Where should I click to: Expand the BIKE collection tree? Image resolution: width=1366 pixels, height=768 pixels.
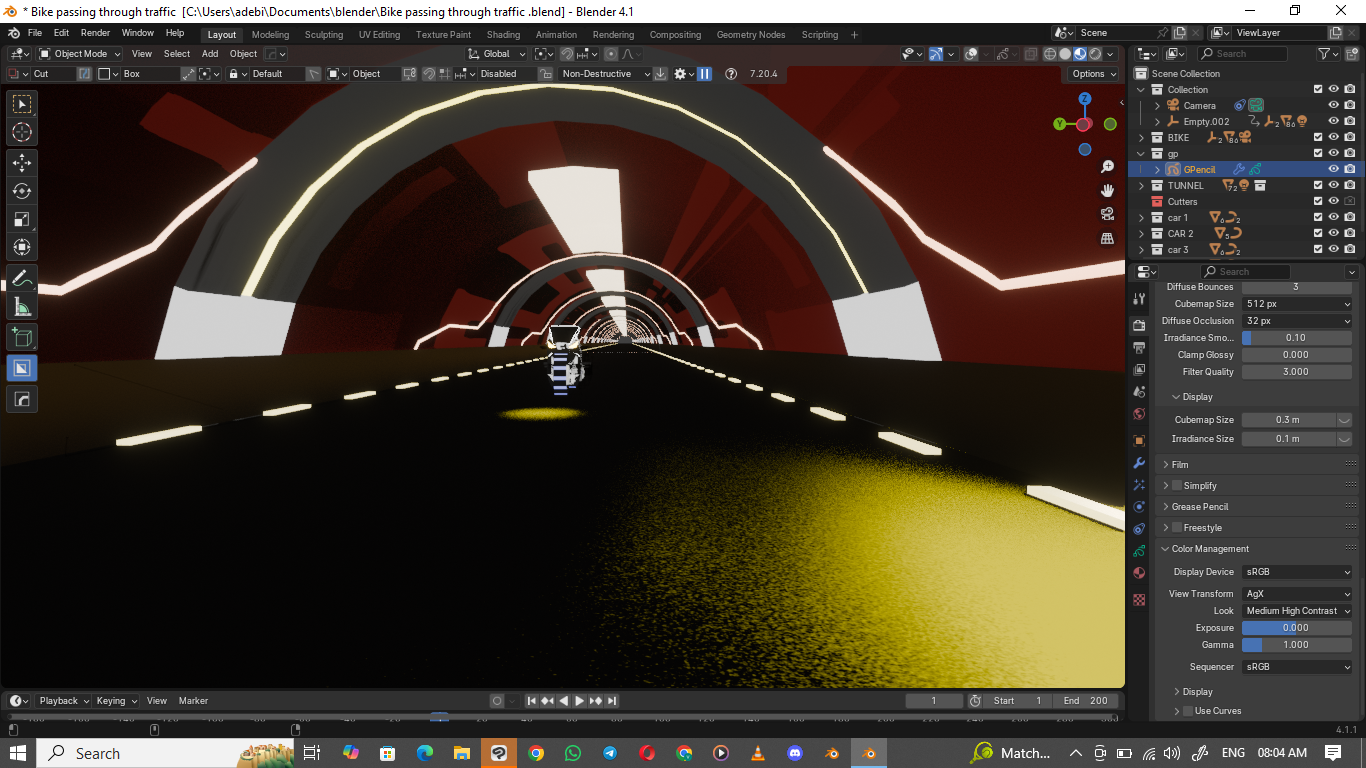[1142, 137]
